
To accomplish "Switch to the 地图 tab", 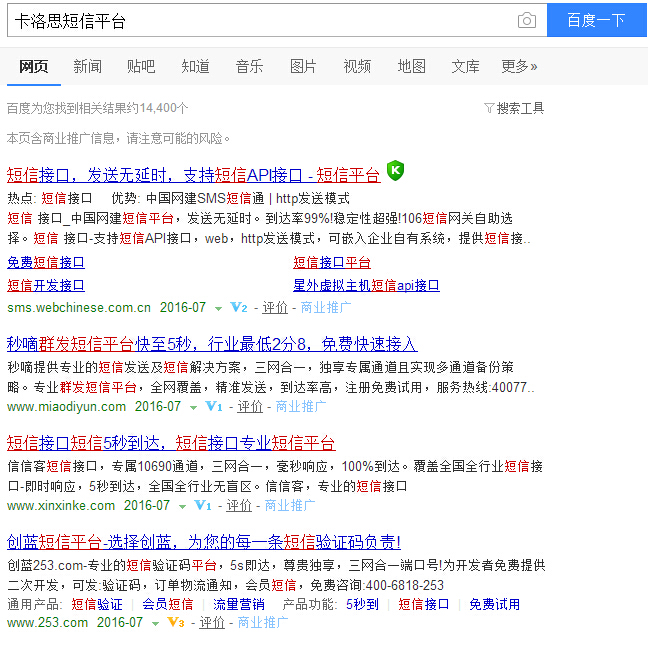I will (x=411, y=66).
